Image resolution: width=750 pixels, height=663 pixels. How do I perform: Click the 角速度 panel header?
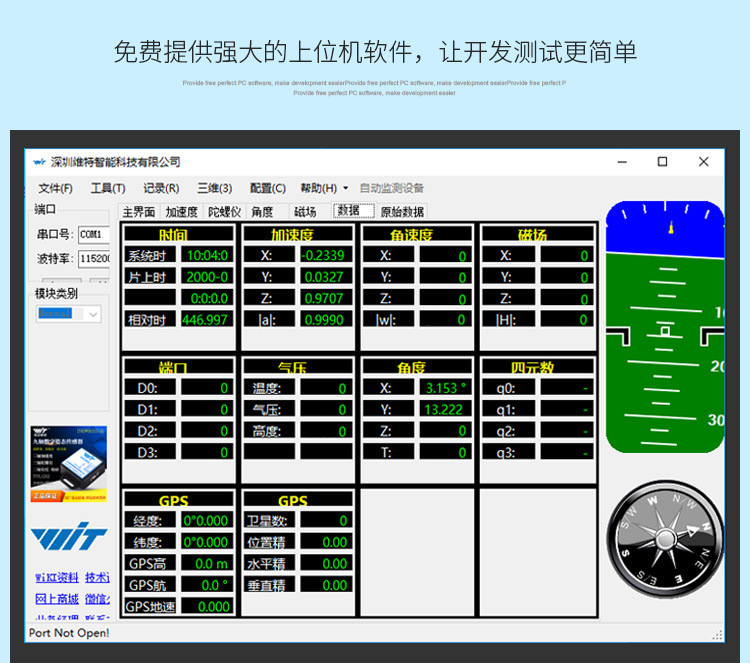click(417, 233)
